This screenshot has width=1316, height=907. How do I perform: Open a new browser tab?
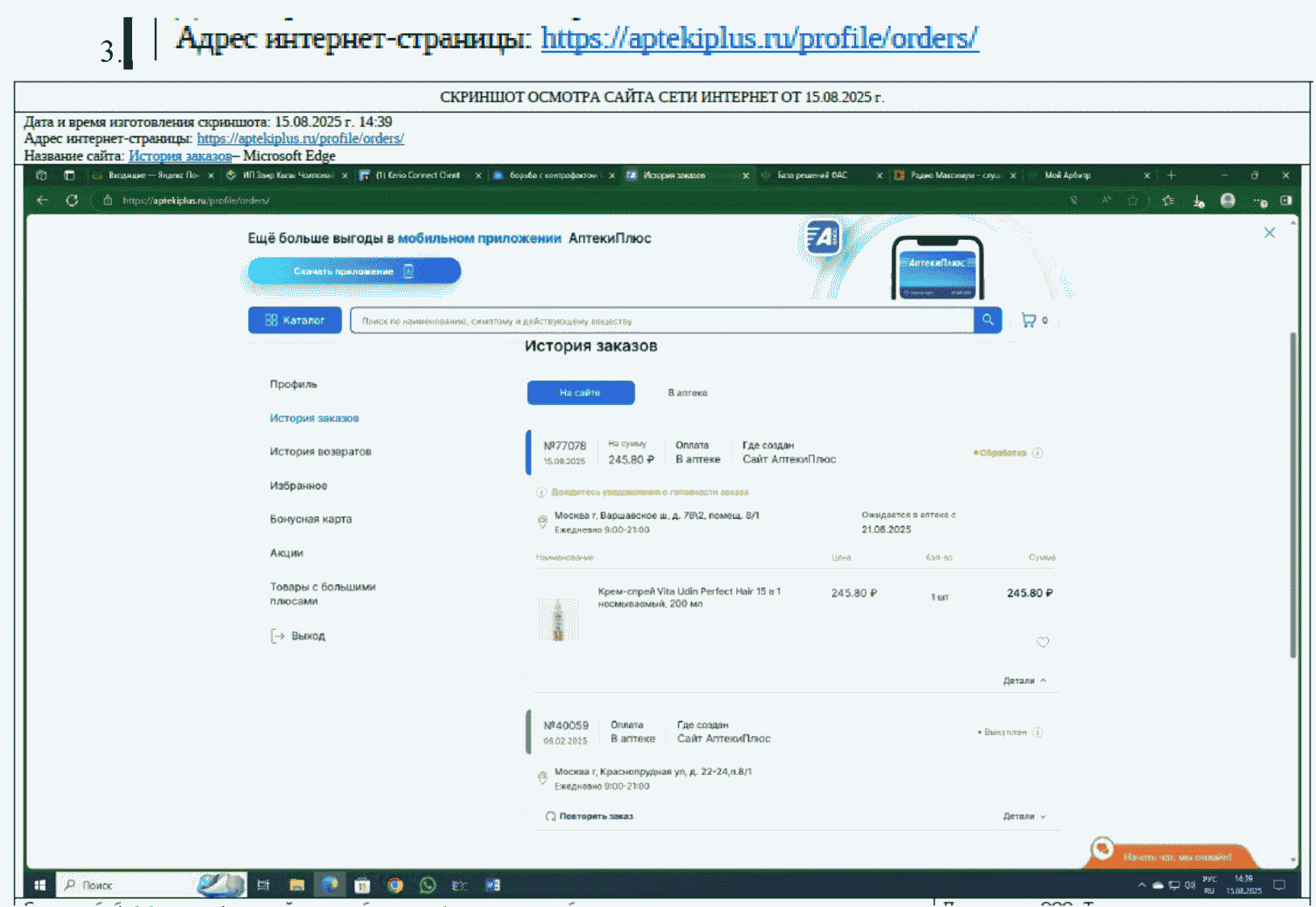(1172, 176)
